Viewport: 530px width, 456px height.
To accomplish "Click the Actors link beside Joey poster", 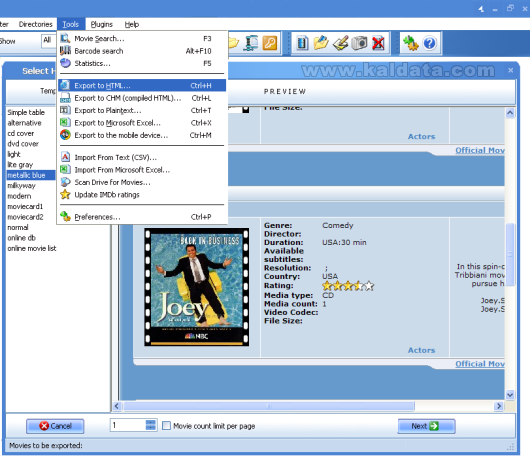I will point(421,350).
